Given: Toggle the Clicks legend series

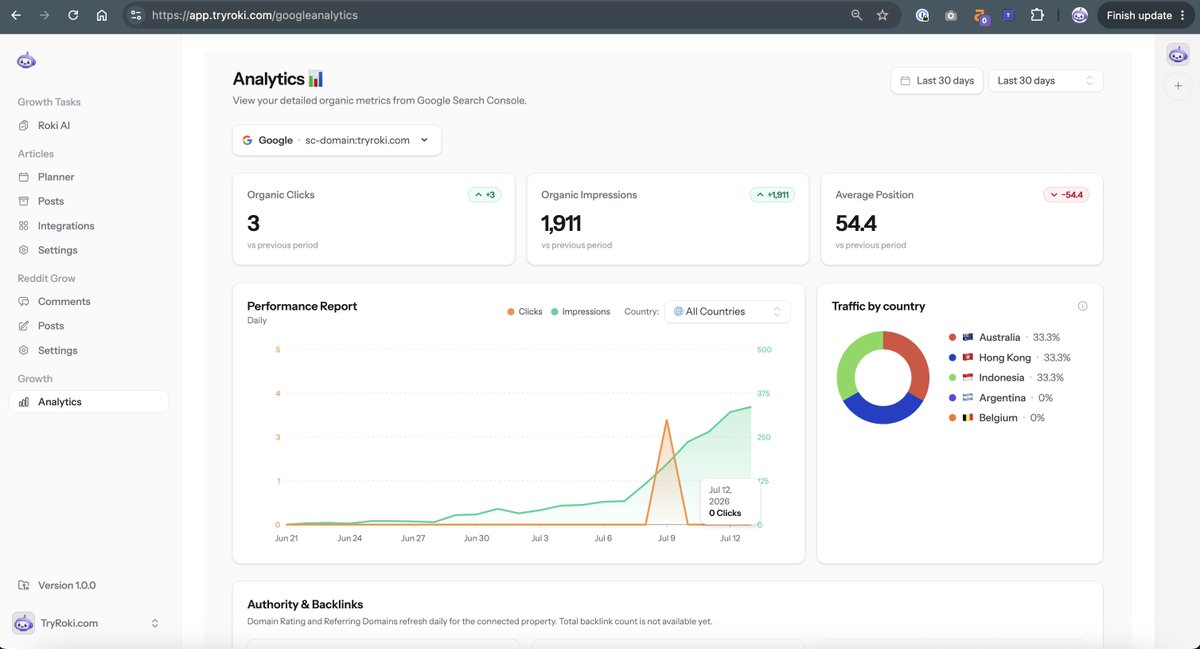Looking at the screenshot, I should point(525,312).
